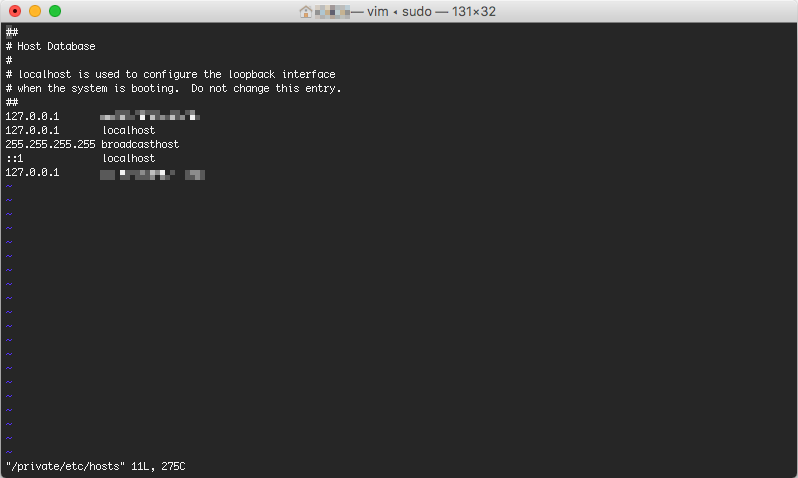Place cursor on 255.255.255.255 address
Viewport: 798px width, 478px height.
(x=50, y=144)
